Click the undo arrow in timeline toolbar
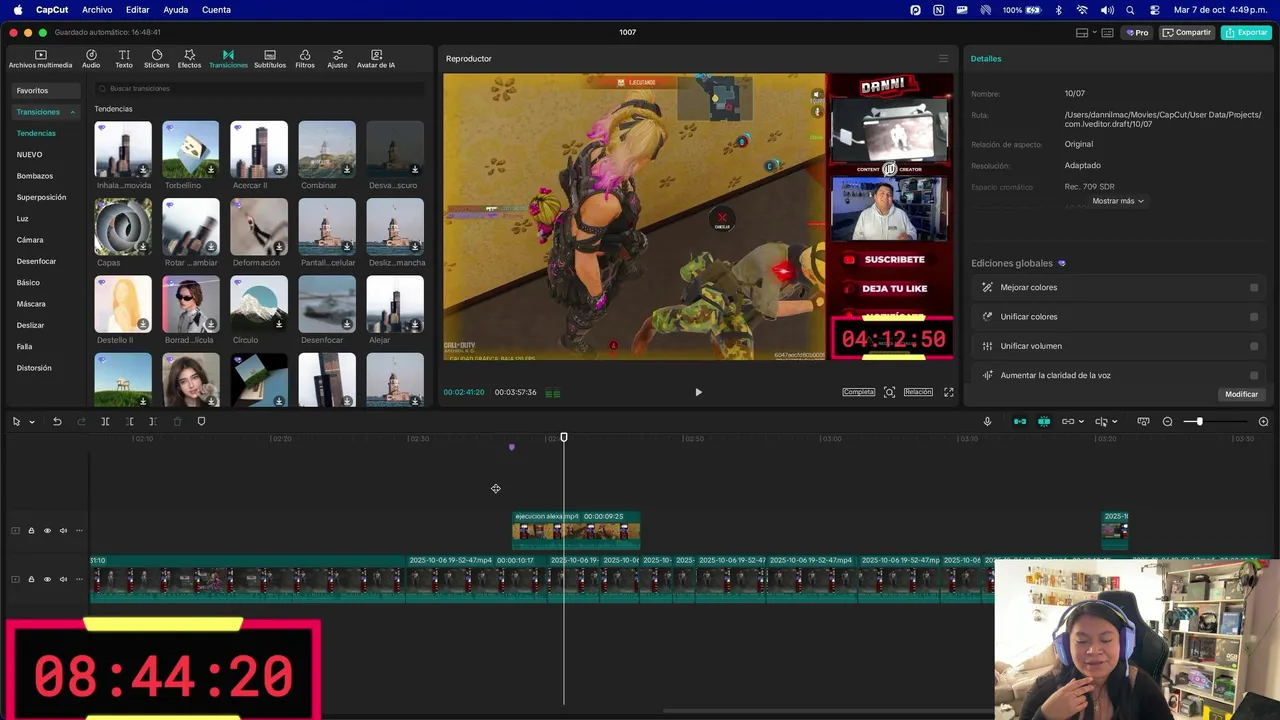The height and width of the screenshot is (720, 1280). [x=57, y=422]
